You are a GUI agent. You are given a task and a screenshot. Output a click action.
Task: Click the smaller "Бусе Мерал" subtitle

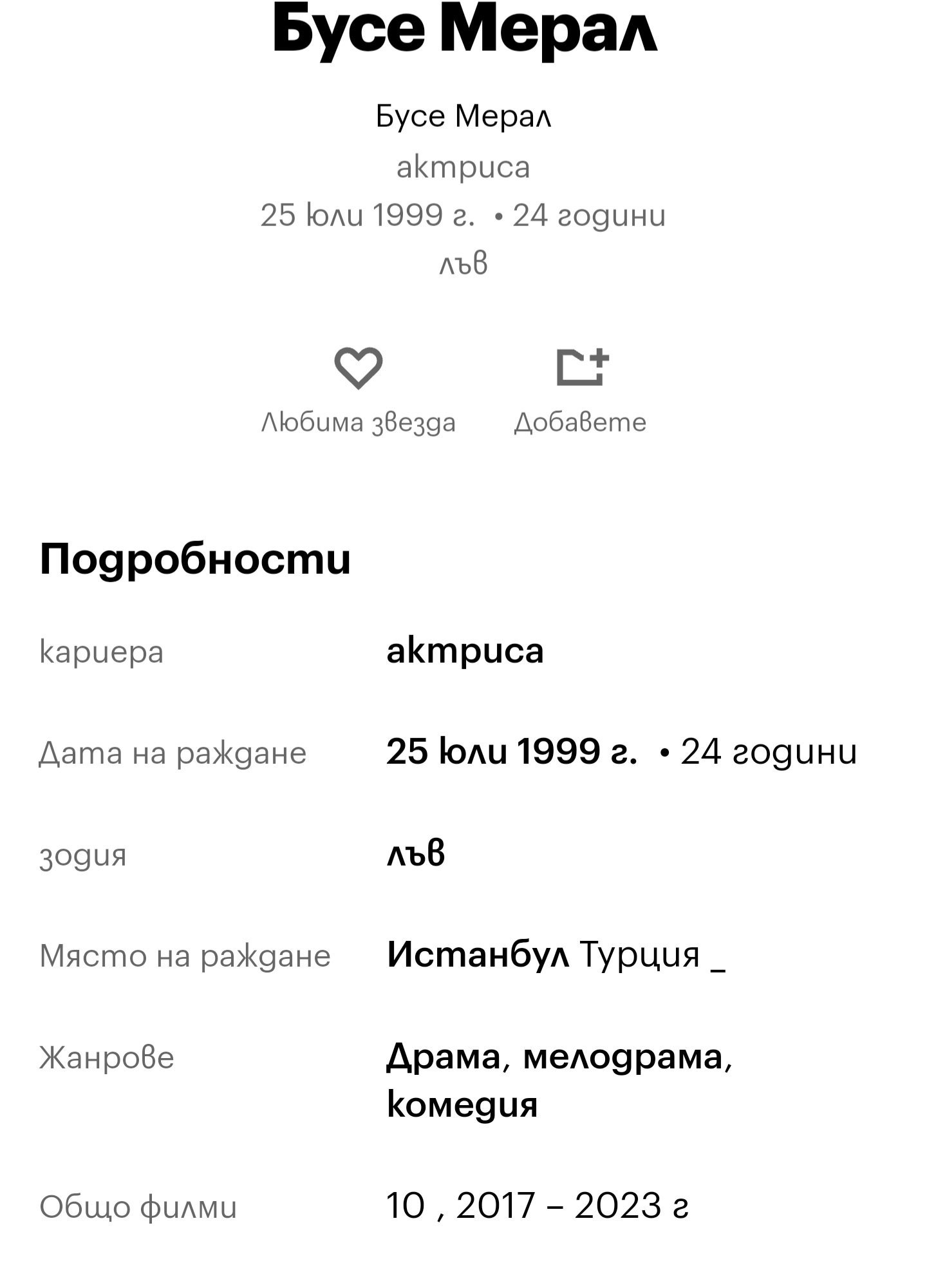pos(464,117)
